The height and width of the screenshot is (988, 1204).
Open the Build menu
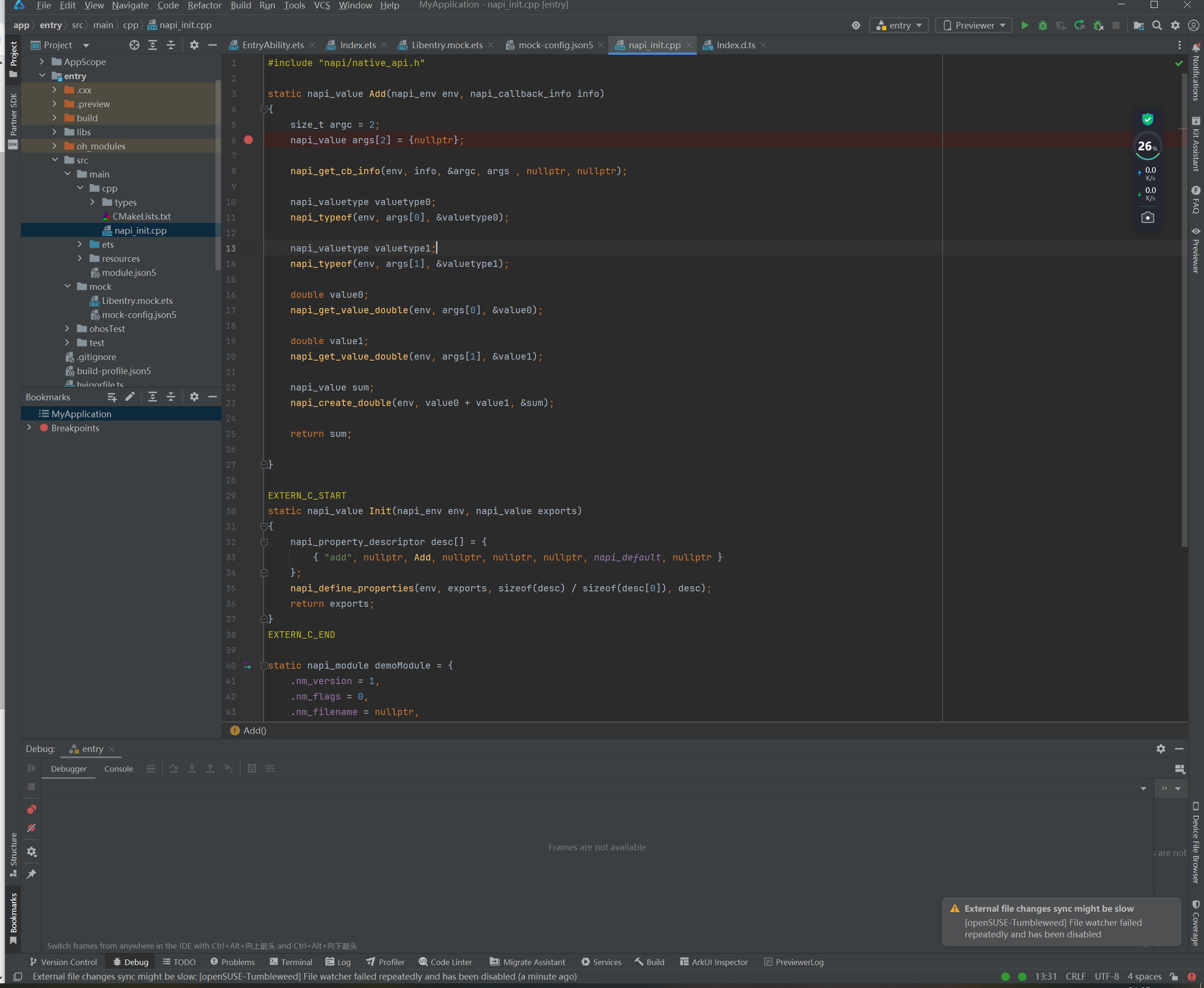tap(240, 5)
